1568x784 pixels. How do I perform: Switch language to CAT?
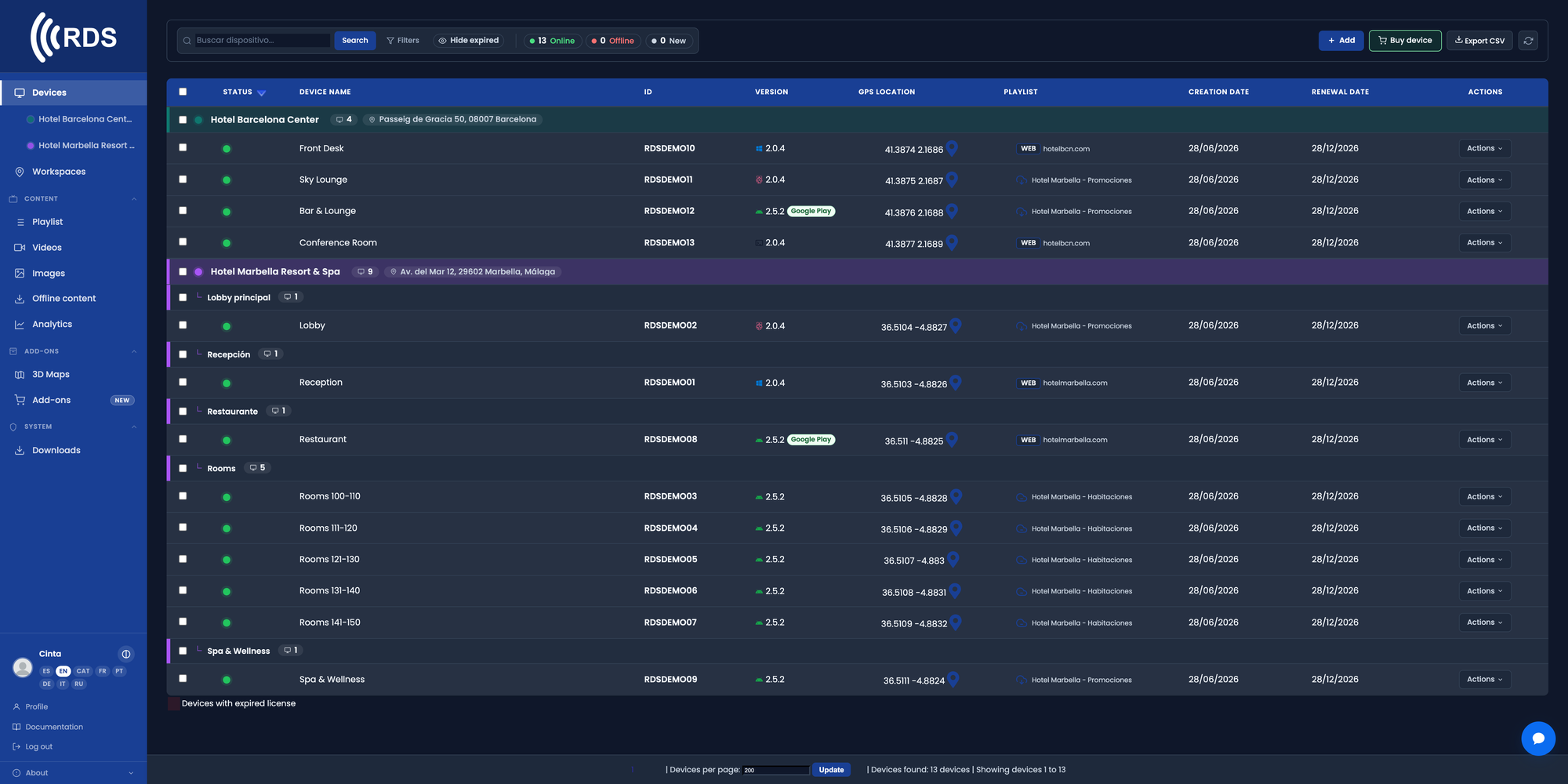click(x=83, y=671)
